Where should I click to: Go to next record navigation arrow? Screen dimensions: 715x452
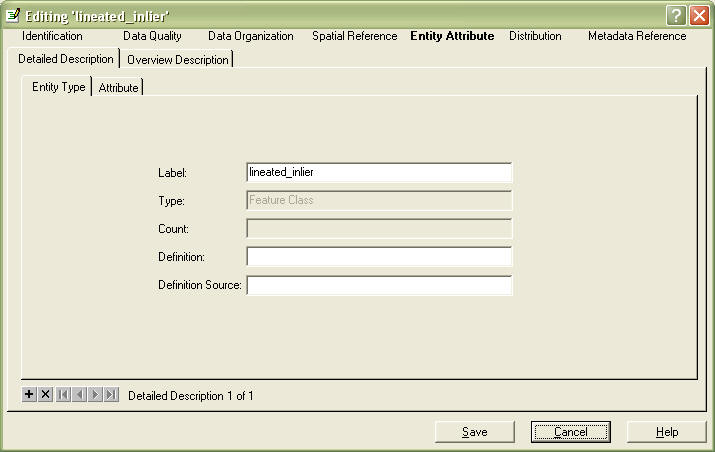point(95,395)
